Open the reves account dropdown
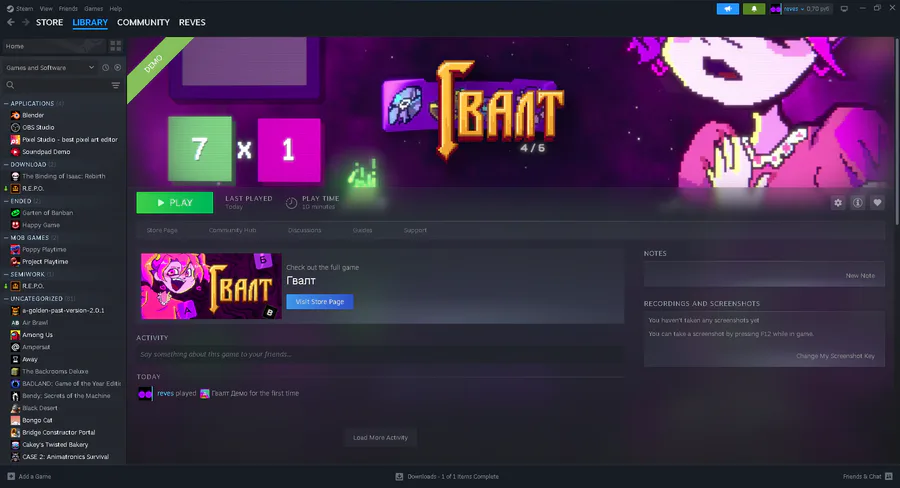Viewport: 900px width, 488px height. (800, 9)
